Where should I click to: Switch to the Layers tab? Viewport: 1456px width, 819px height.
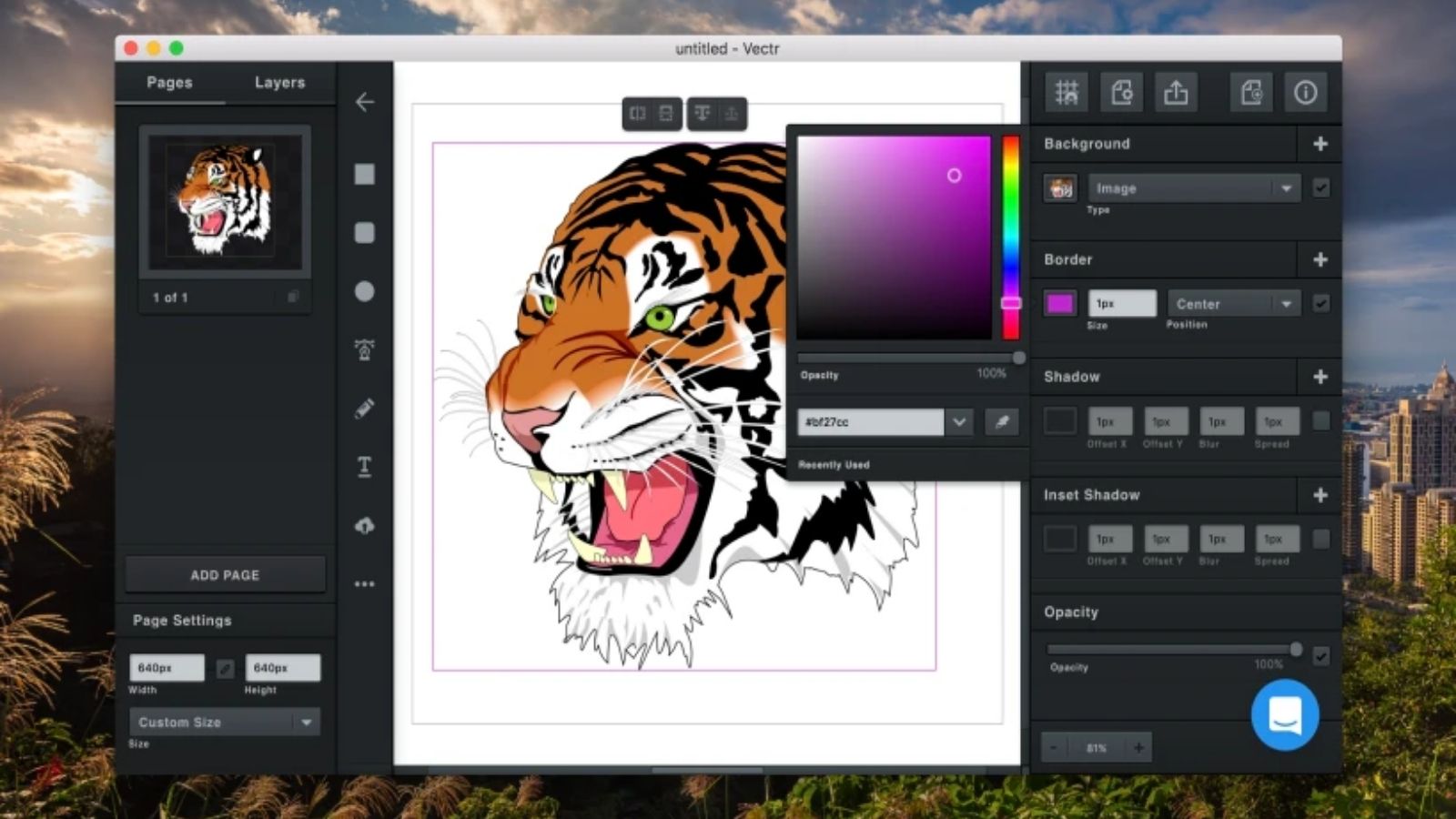(279, 83)
